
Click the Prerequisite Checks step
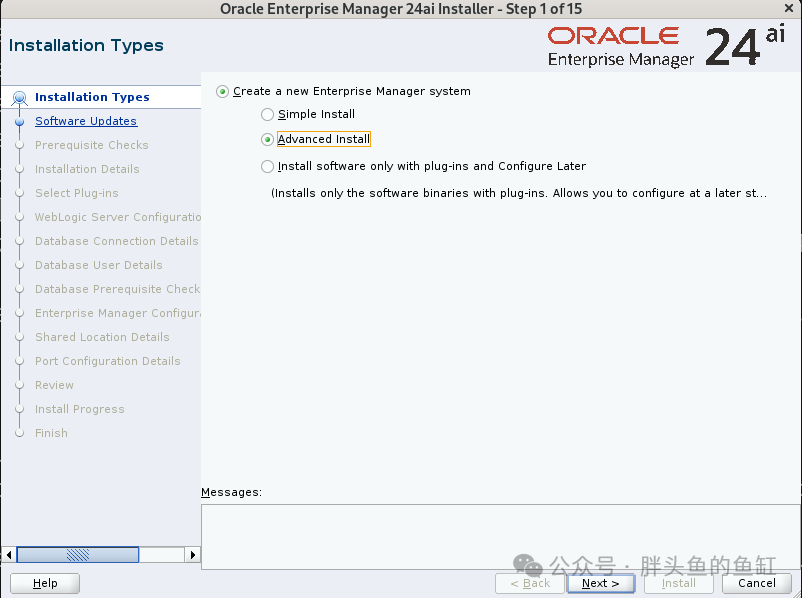click(x=92, y=145)
